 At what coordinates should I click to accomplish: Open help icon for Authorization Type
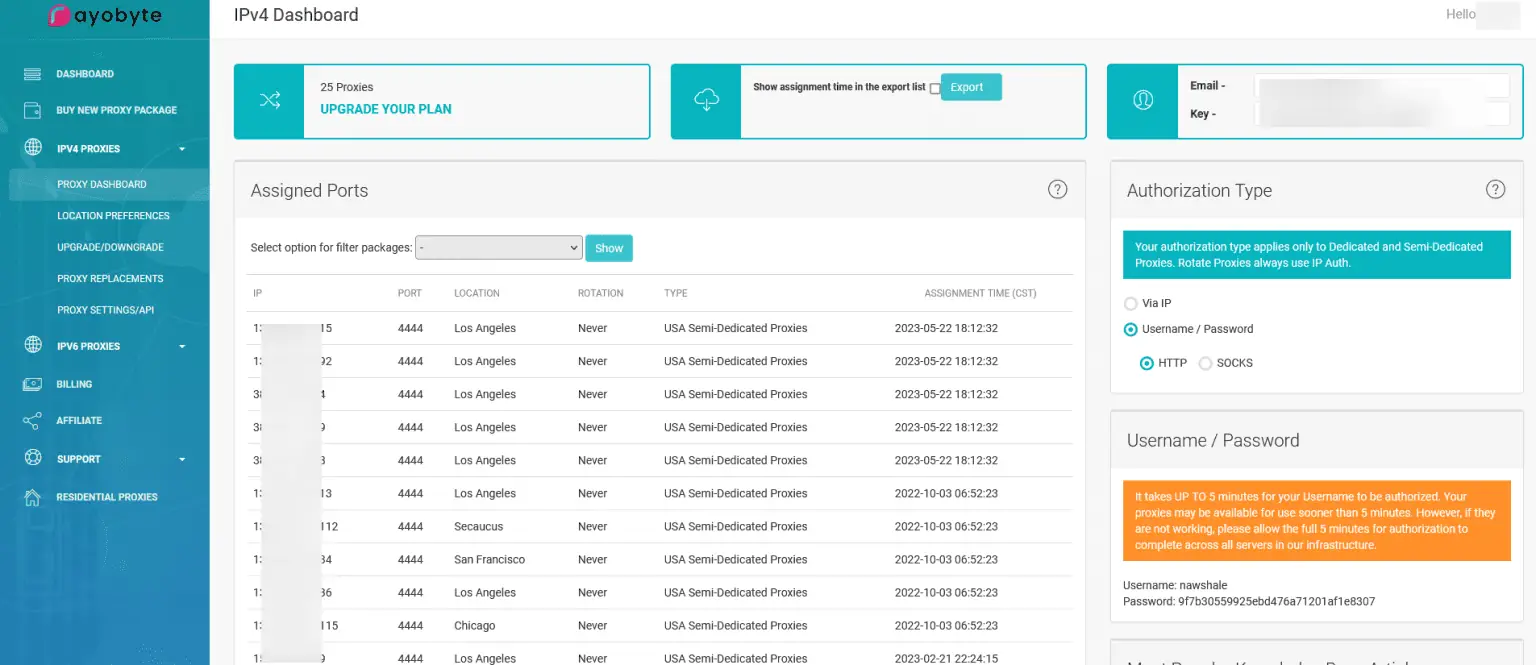1495,190
